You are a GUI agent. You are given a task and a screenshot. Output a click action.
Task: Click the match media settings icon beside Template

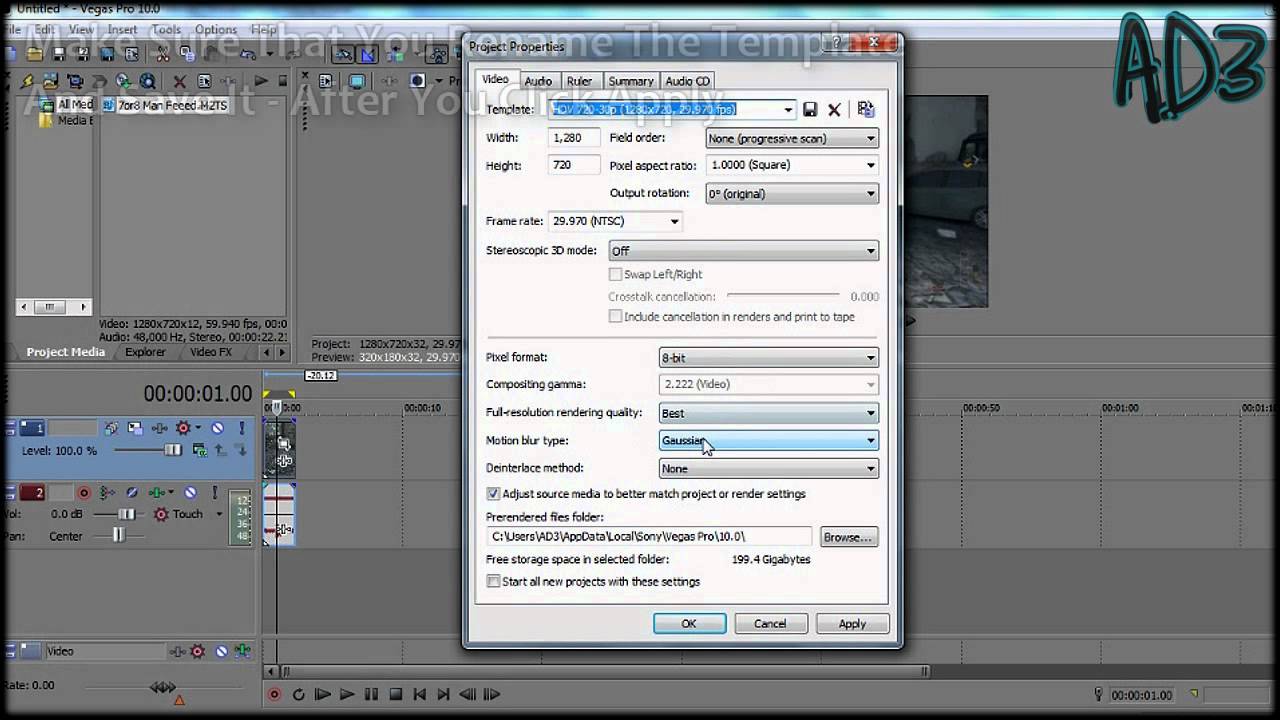pyautogui.click(x=866, y=110)
